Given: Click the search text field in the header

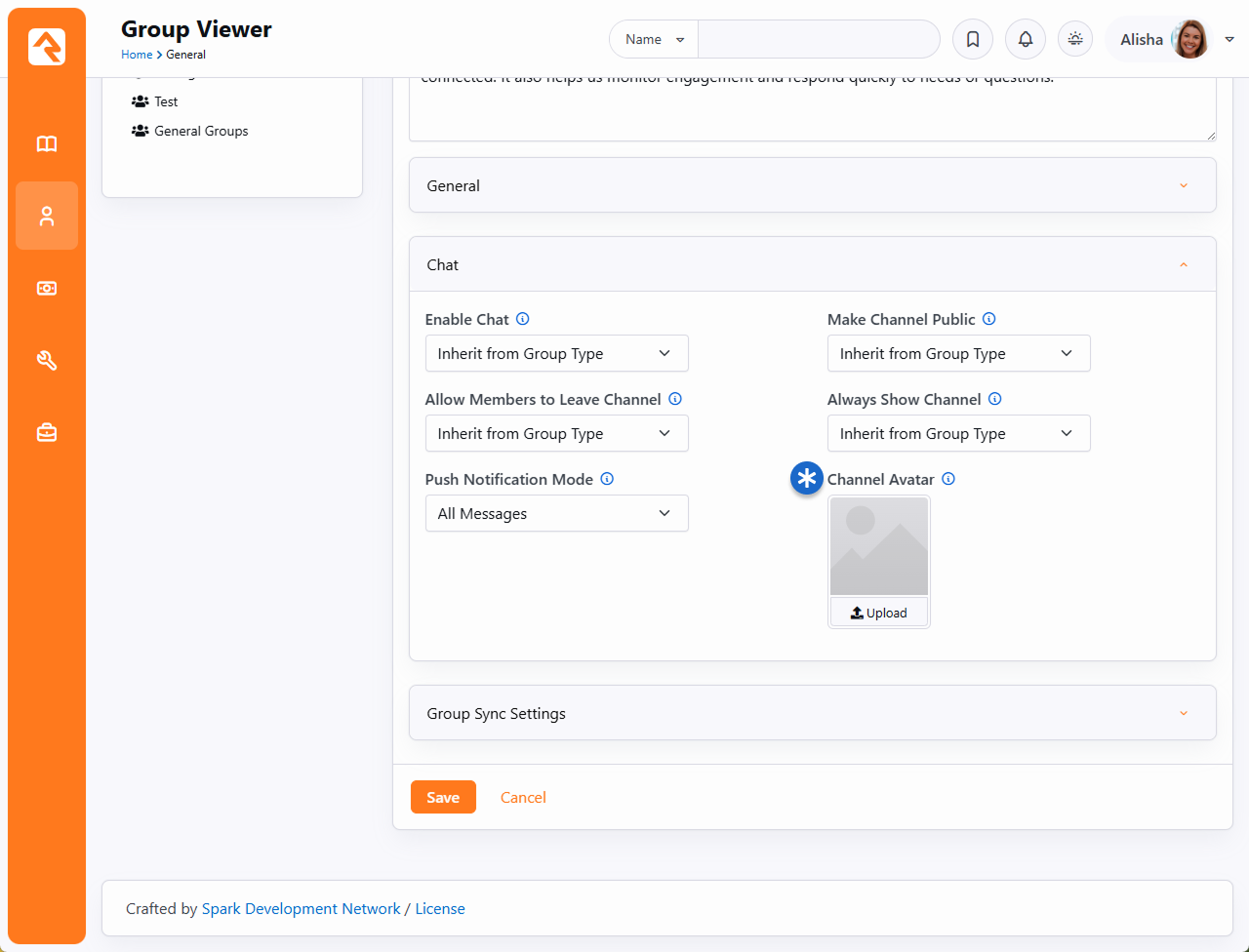Looking at the screenshot, I should tap(818, 39).
